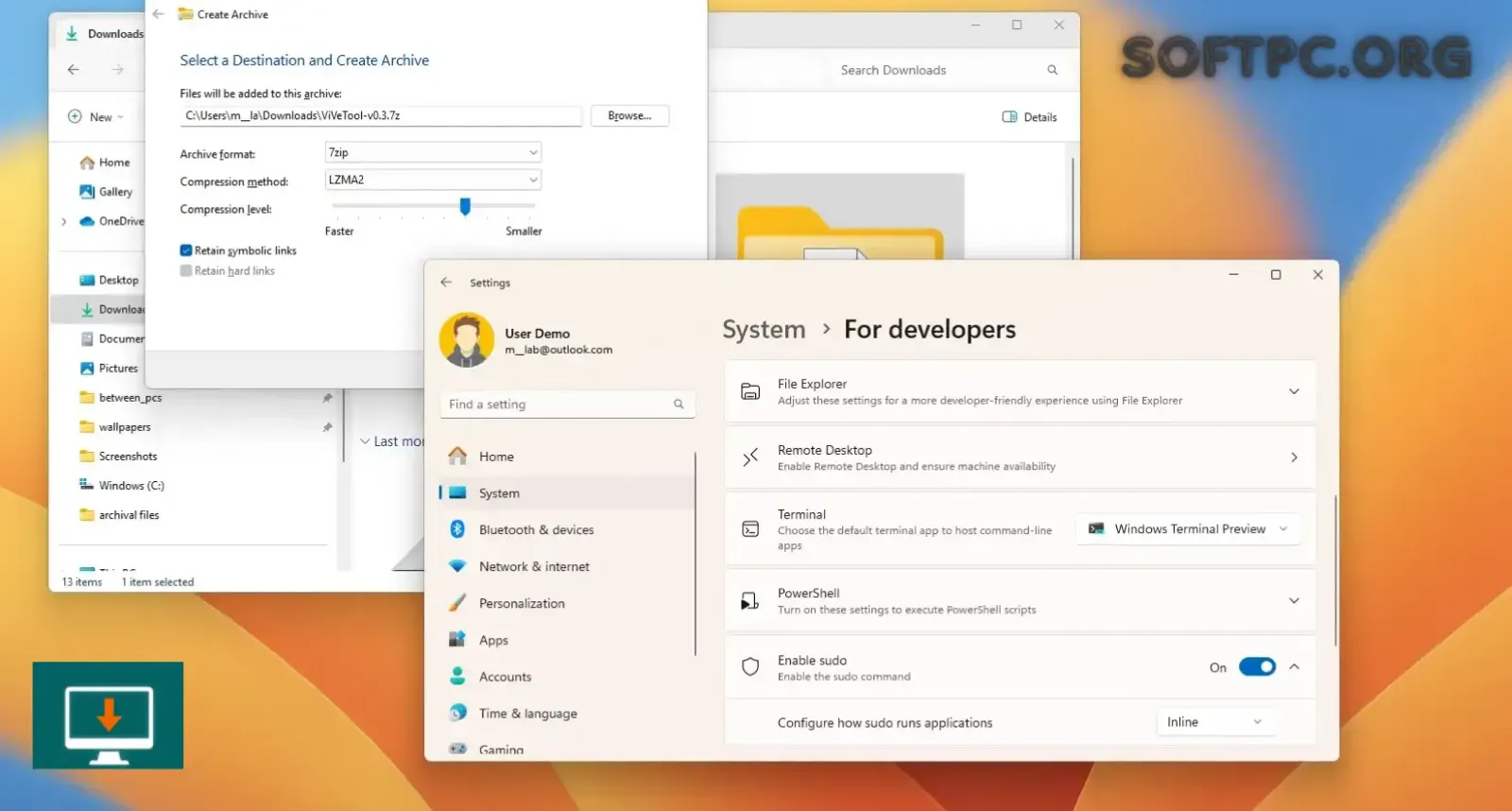Click the Settings content vertical scrollbar

[1335, 570]
